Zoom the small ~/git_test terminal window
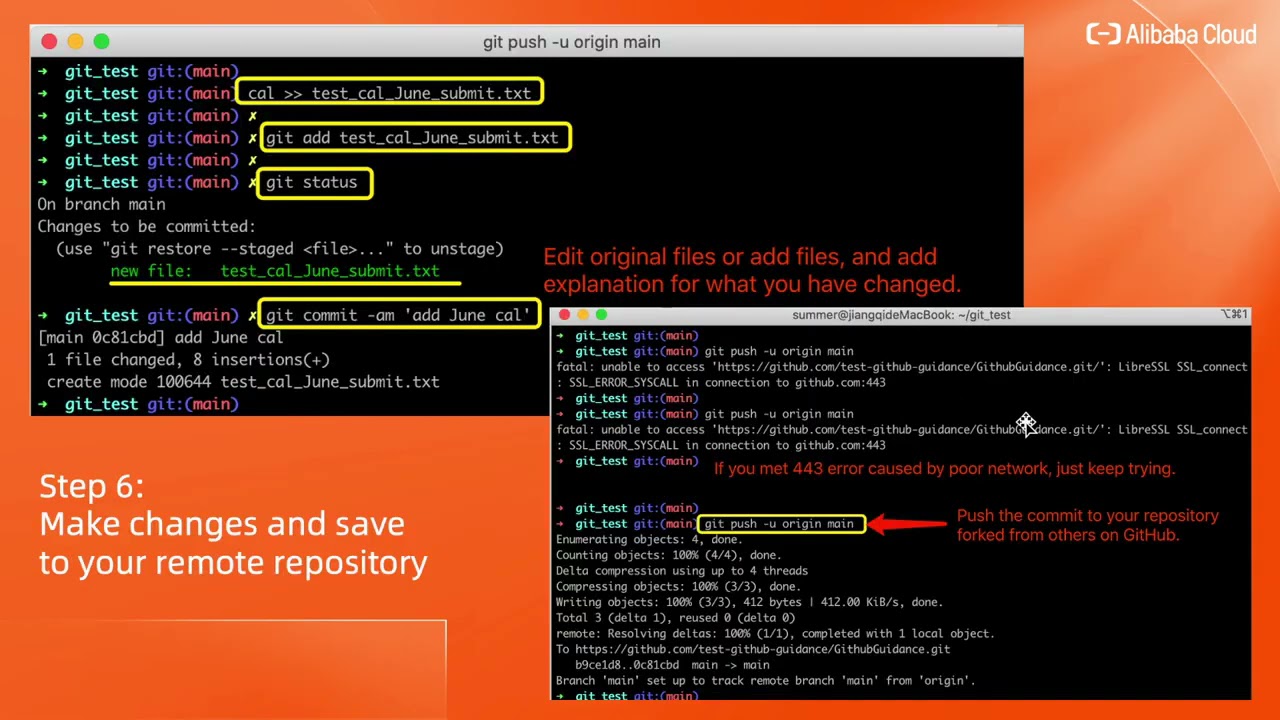The width and height of the screenshot is (1280, 720). coord(601,315)
